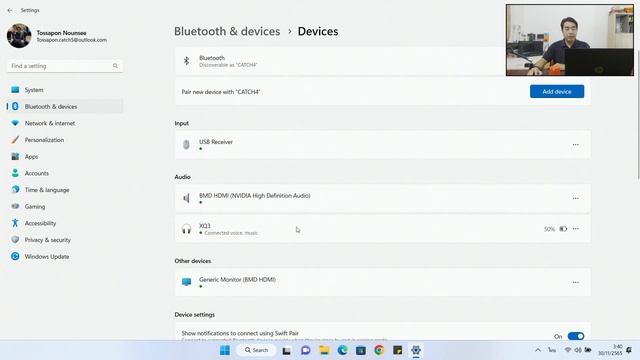Open Sticky Notes from the taskbar
Viewport: 640px width, 360px height.
[398, 350]
